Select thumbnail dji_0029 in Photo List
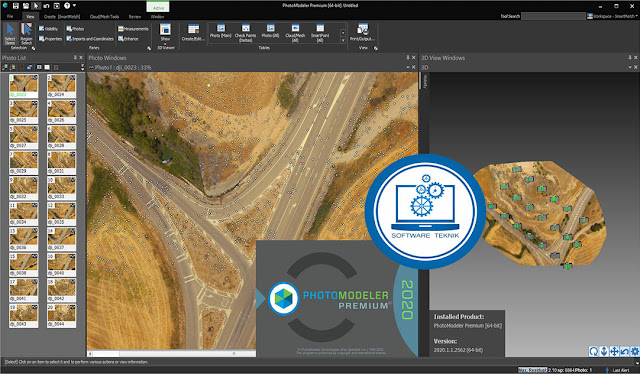The width and height of the screenshot is (640, 374). 24,163
